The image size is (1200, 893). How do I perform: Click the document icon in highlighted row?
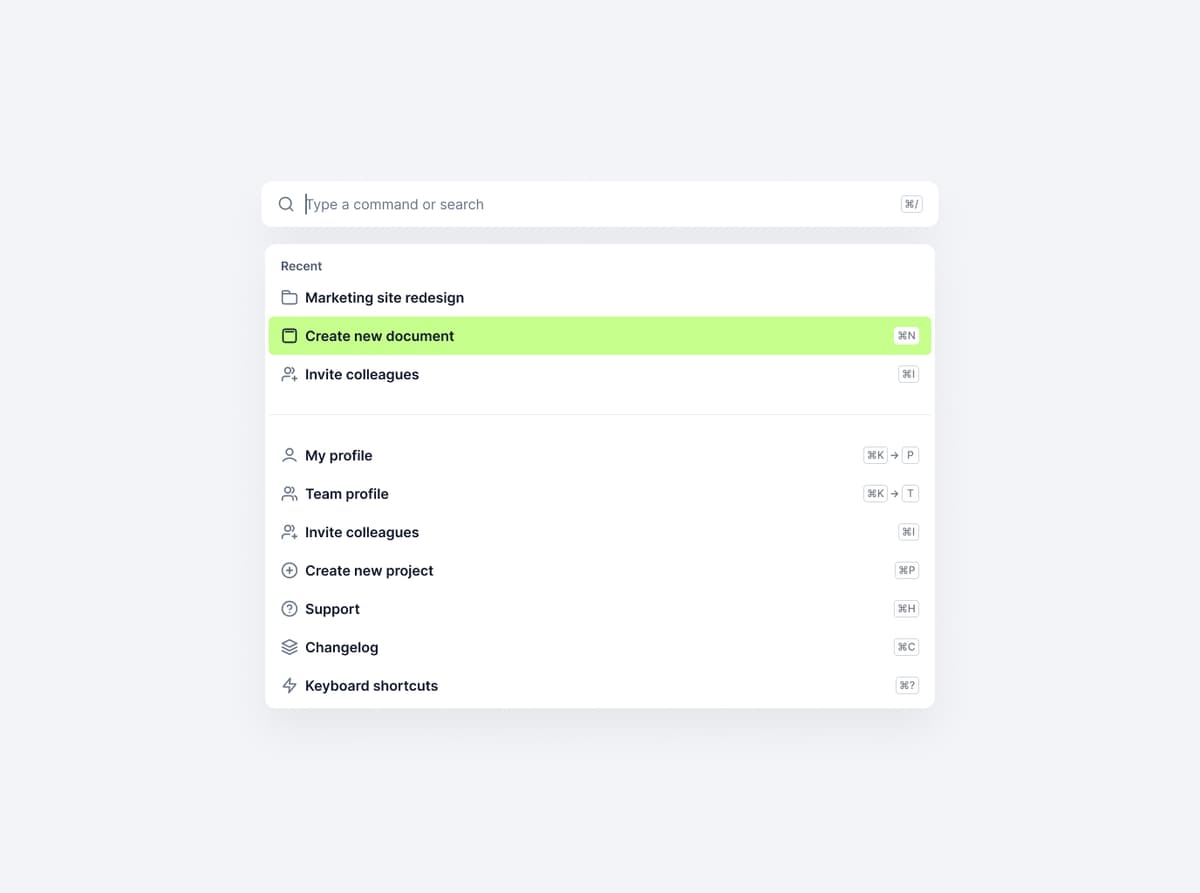point(289,336)
